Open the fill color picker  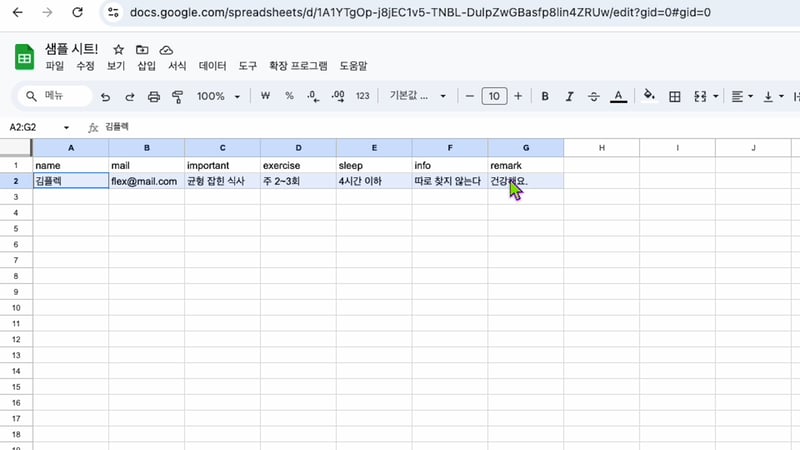click(649, 96)
